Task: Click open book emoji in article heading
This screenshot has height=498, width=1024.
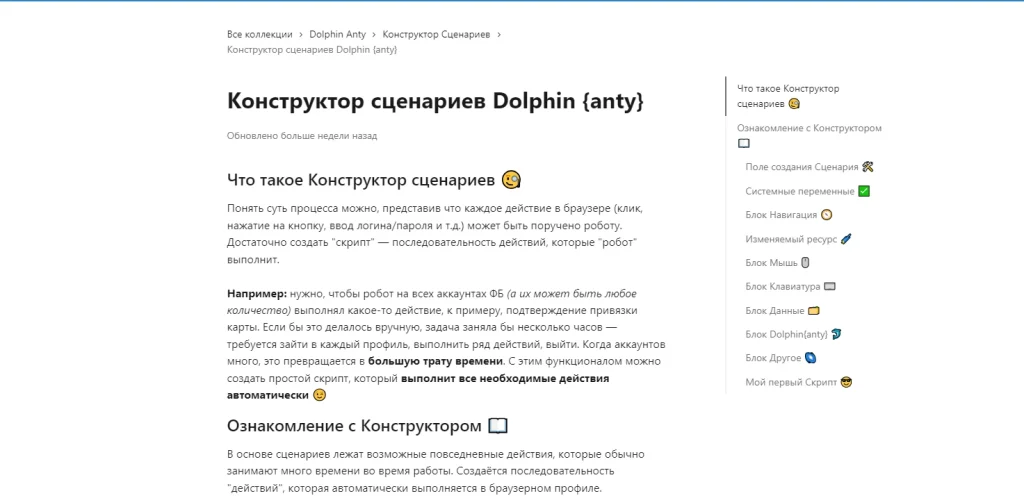Action: coord(498,426)
